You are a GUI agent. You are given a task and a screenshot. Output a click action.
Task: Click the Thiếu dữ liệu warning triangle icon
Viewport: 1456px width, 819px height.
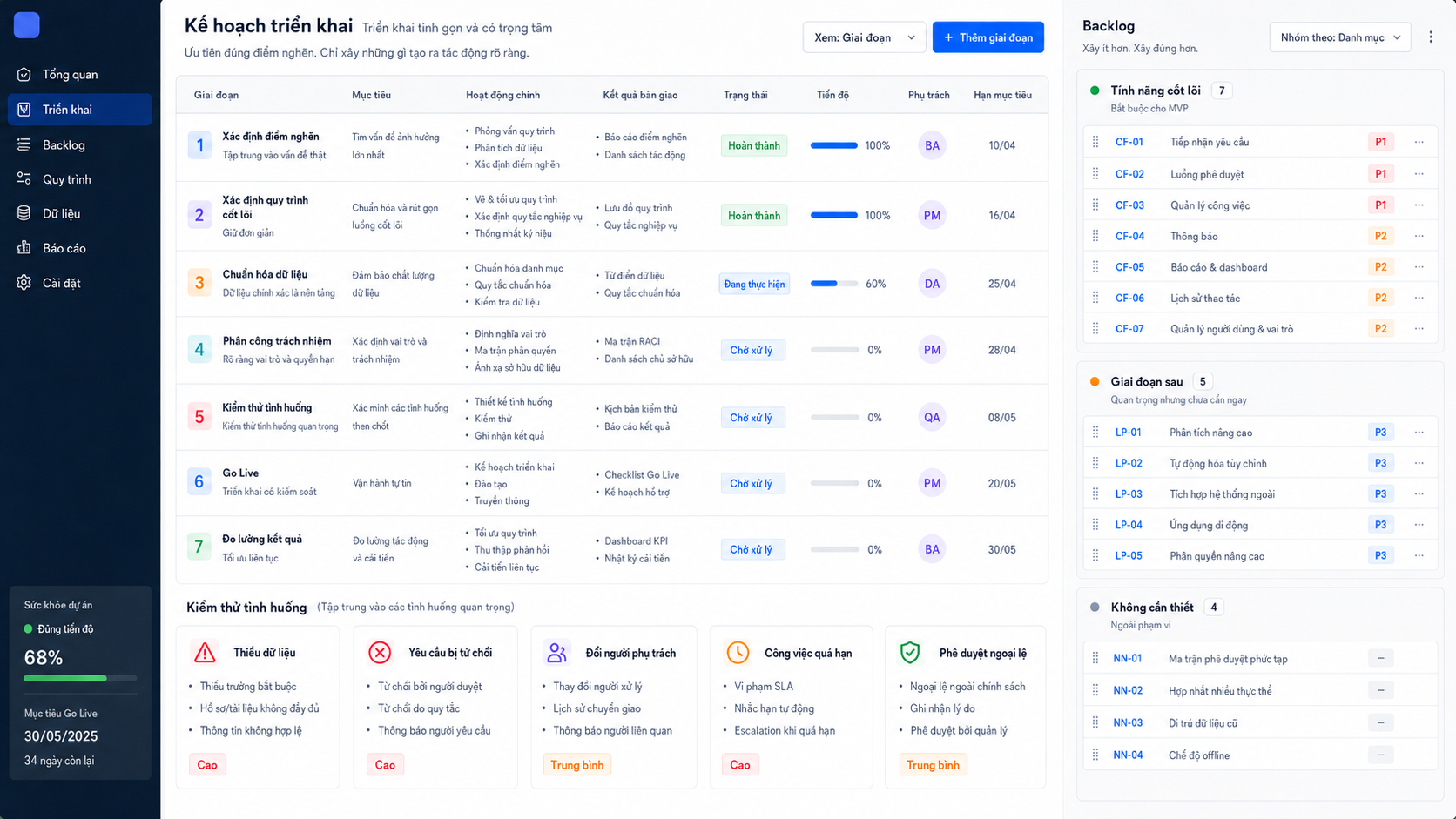[x=205, y=653]
